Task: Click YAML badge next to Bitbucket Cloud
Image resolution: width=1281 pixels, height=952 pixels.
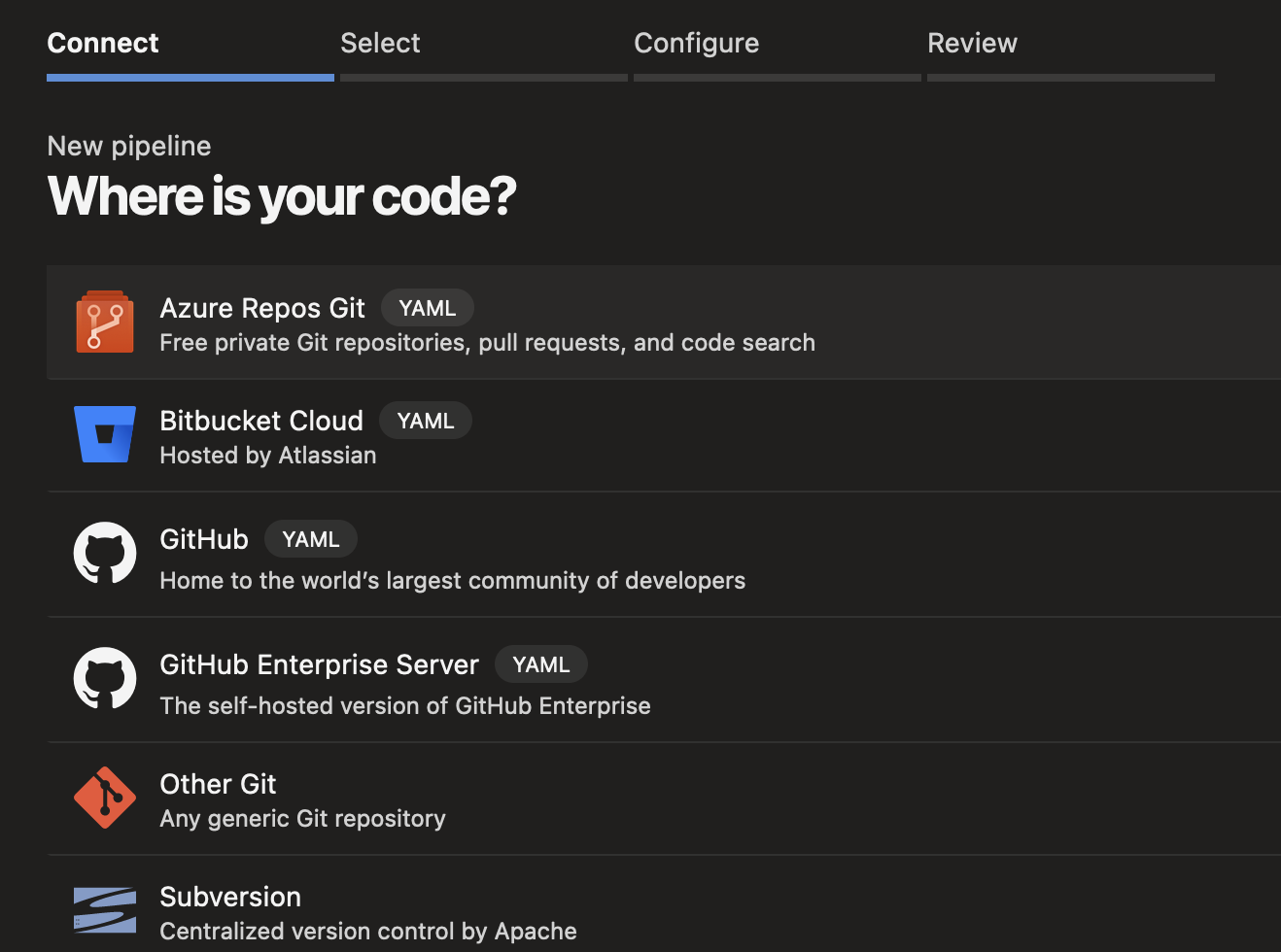Action: [426, 421]
